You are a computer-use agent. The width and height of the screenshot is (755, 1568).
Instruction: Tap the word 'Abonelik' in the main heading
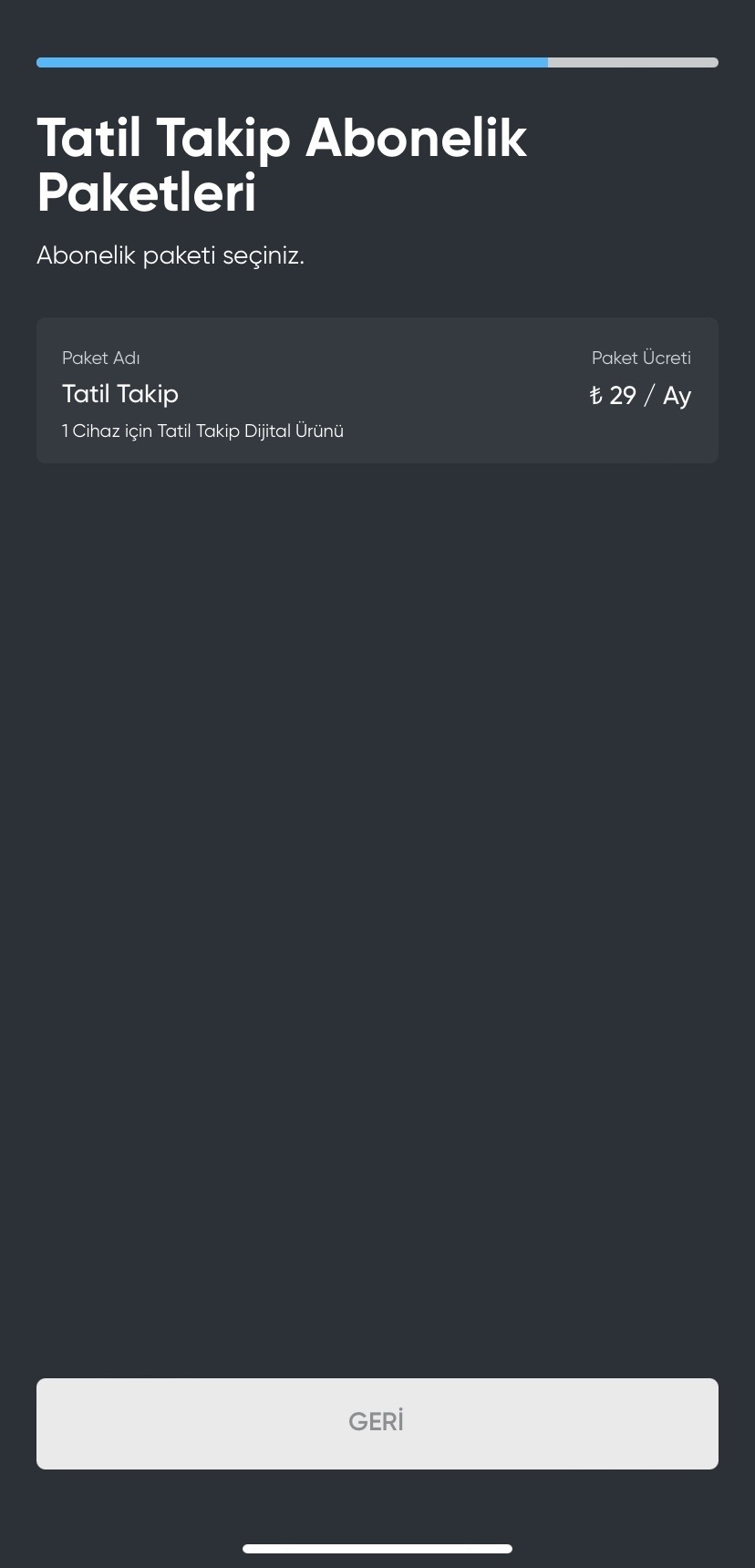(x=416, y=138)
